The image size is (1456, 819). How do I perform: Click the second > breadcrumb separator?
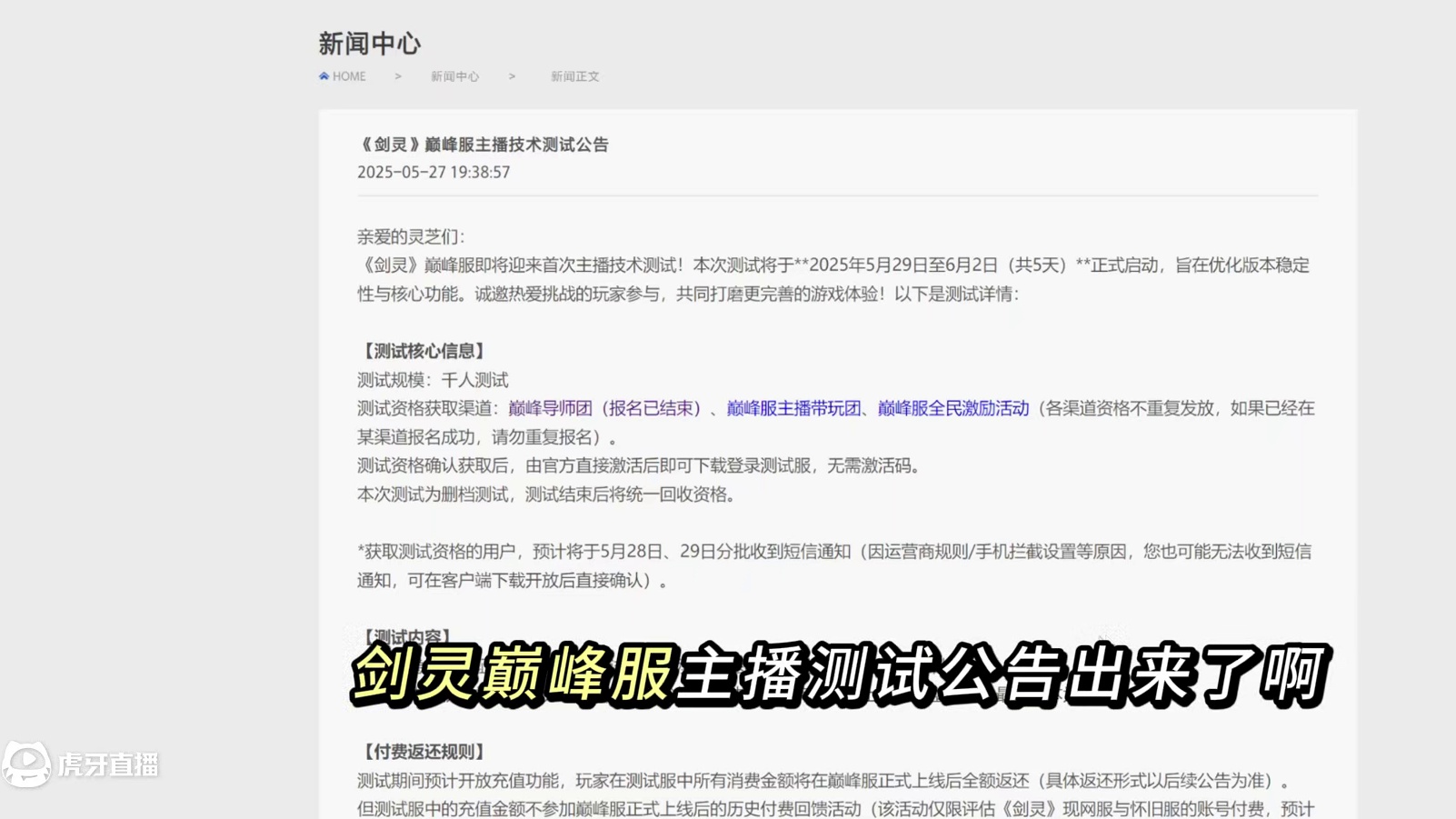coord(512,76)
